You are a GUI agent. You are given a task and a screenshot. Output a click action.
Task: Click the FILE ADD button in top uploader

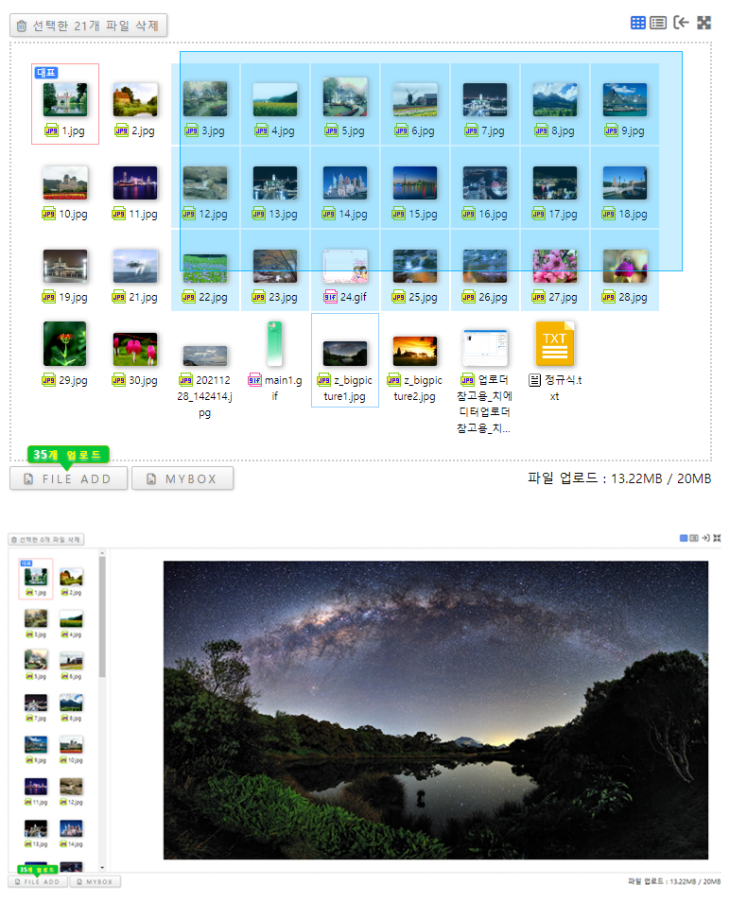[69, 479]
